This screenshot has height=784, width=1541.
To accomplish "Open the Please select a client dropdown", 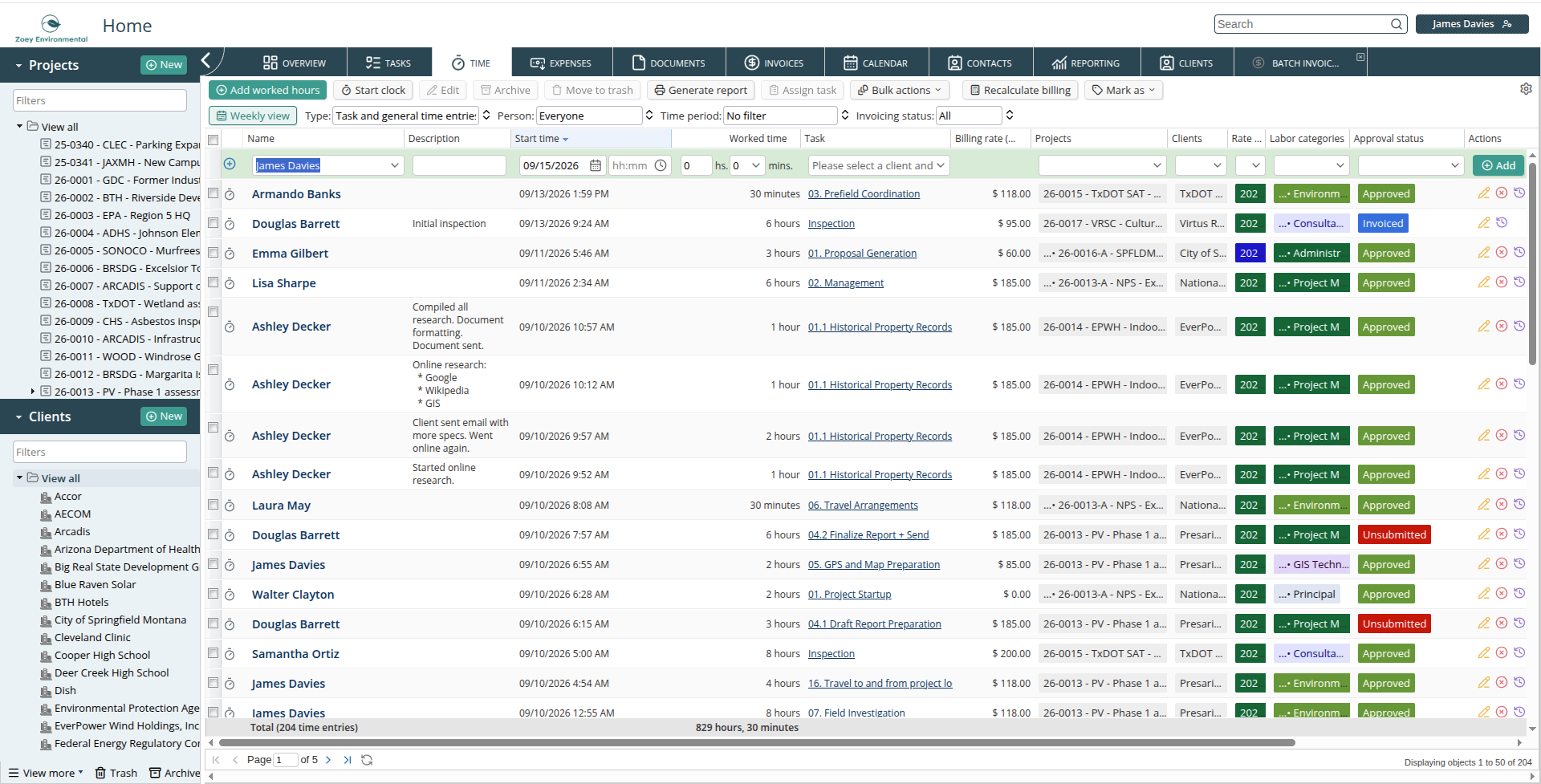I will 879,165.
